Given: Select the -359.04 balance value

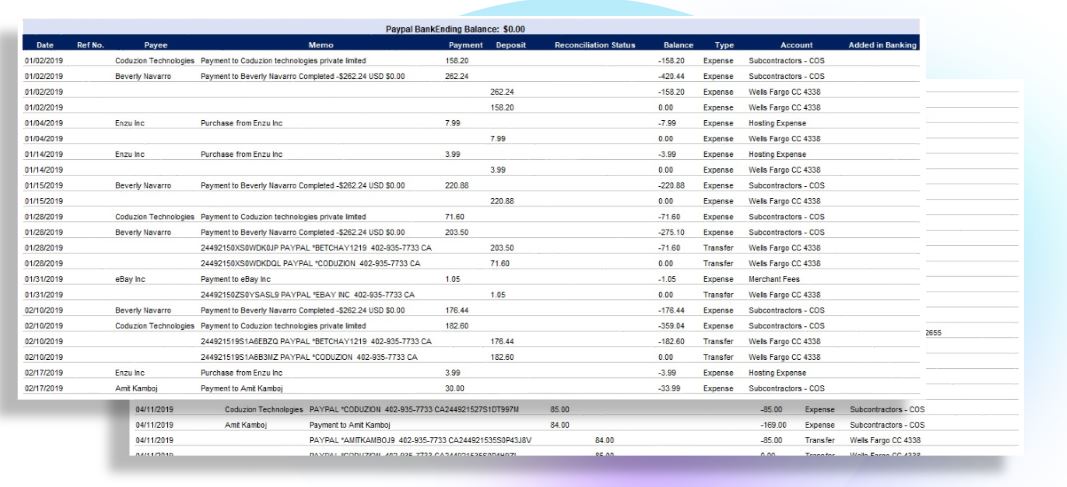Looking at the screenshot, I should tap(672, 326).
